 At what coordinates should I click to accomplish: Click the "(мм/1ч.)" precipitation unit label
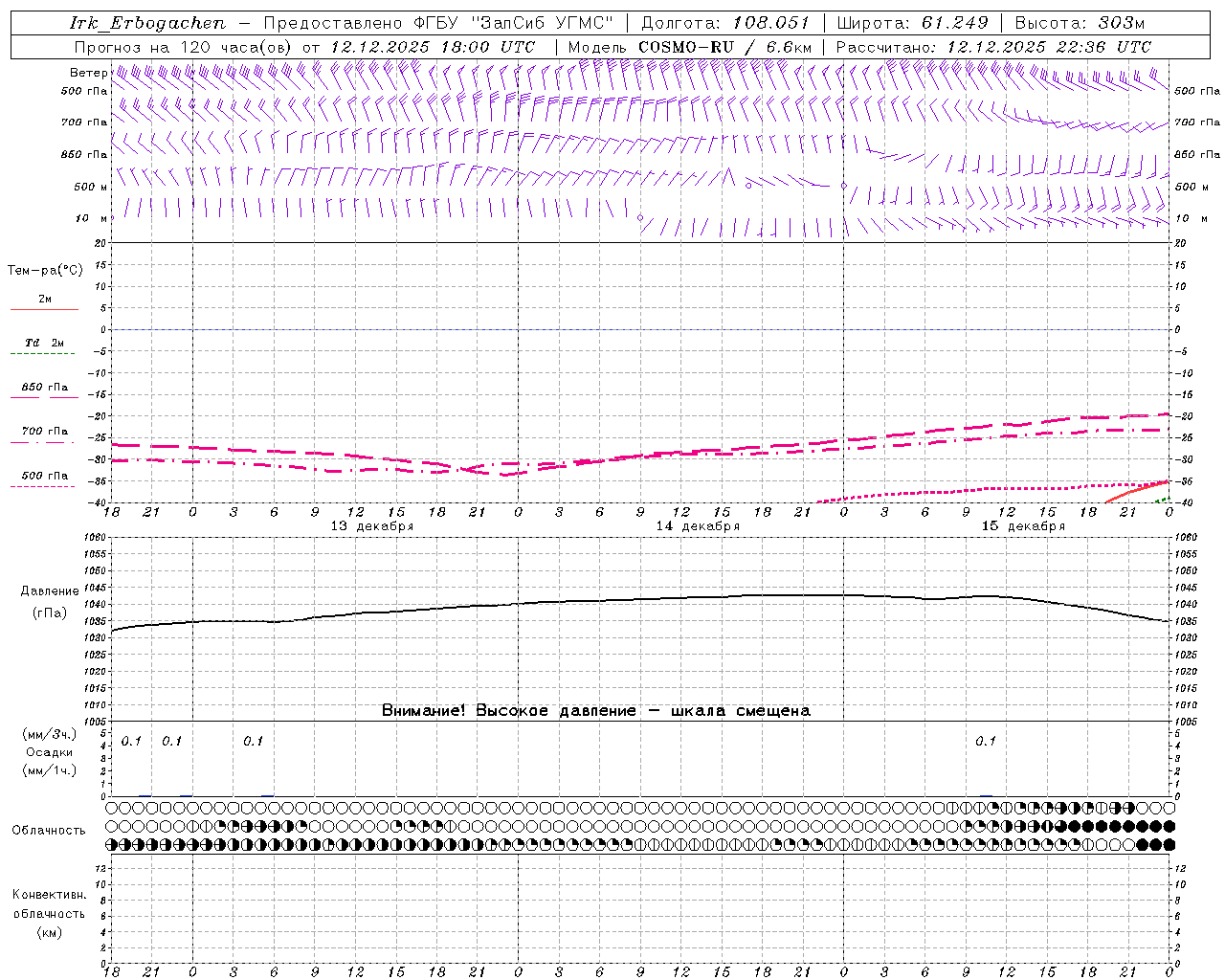tap(50, 770)
